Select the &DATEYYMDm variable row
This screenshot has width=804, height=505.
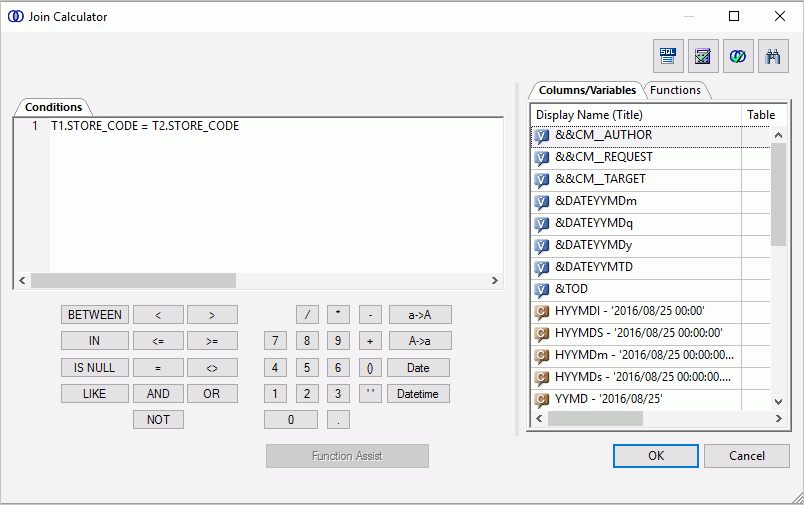point(651,203)
